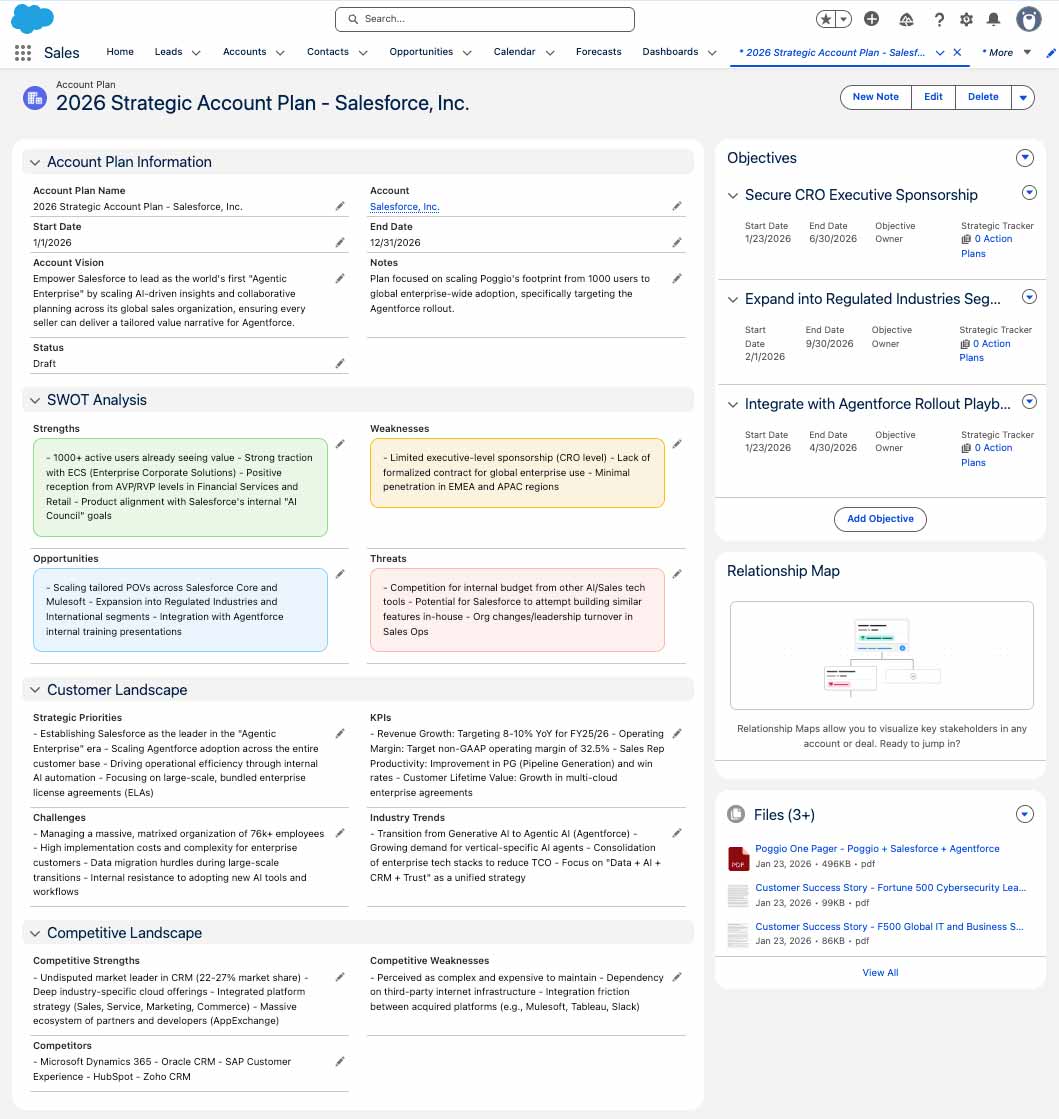Open the Objectives panel dropdown menu
1059x1119 pixels.
click(1025, 158)
